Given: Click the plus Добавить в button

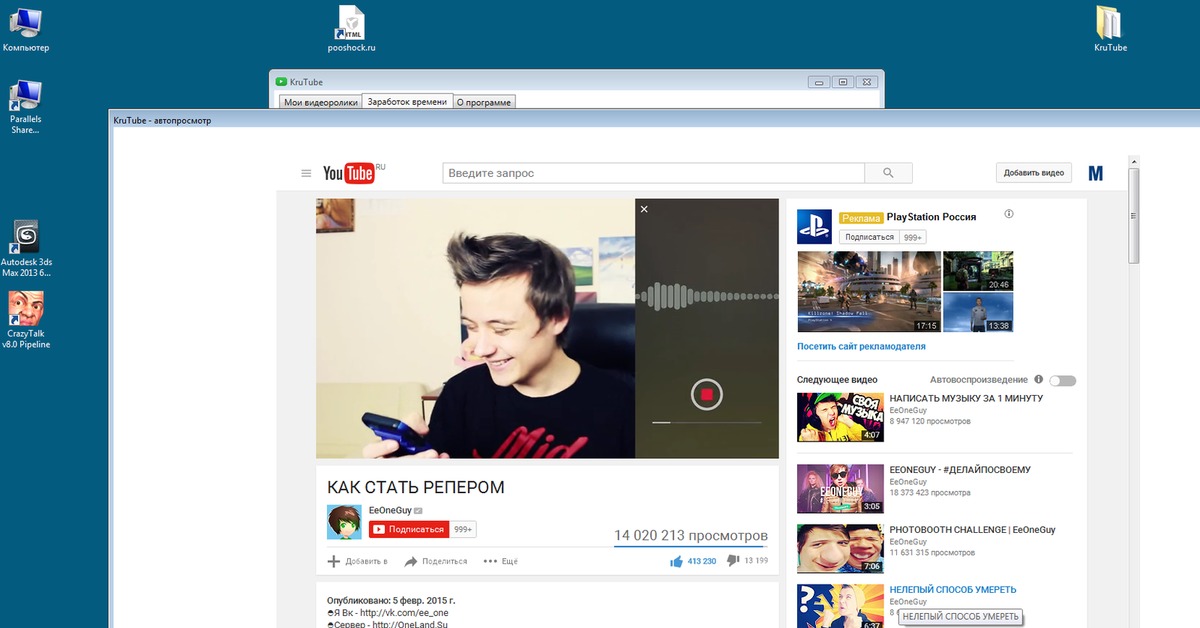Looking at the screenshot, I should click(x=357, y=561).
